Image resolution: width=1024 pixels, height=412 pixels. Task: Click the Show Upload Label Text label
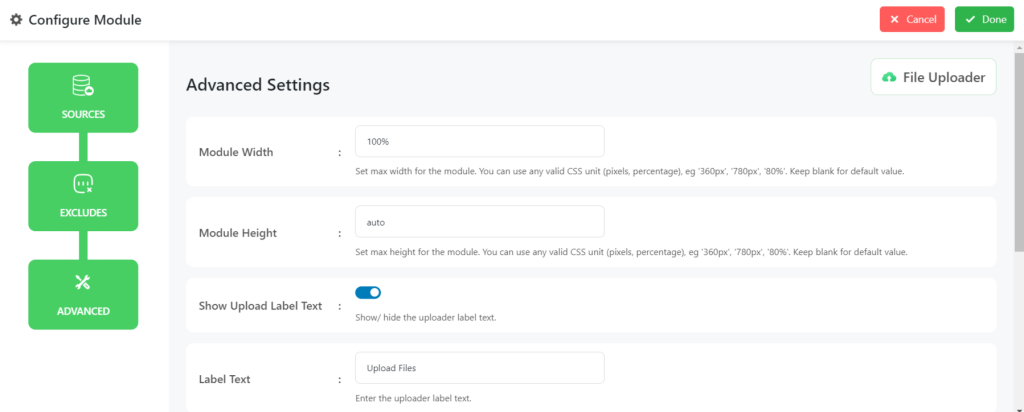[x=260, y=306]
